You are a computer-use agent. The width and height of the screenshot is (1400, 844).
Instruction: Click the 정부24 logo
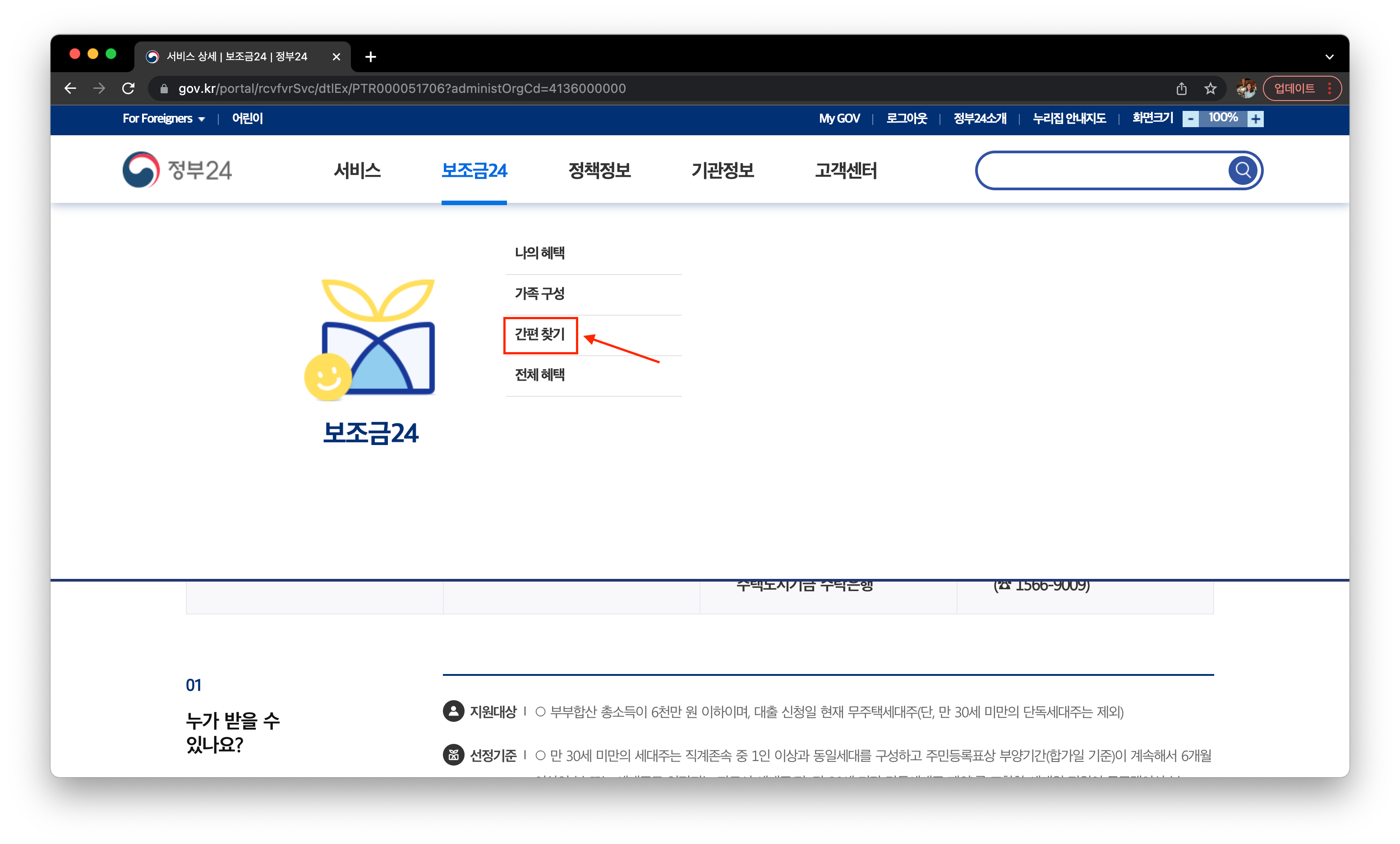tap(177, 170)
